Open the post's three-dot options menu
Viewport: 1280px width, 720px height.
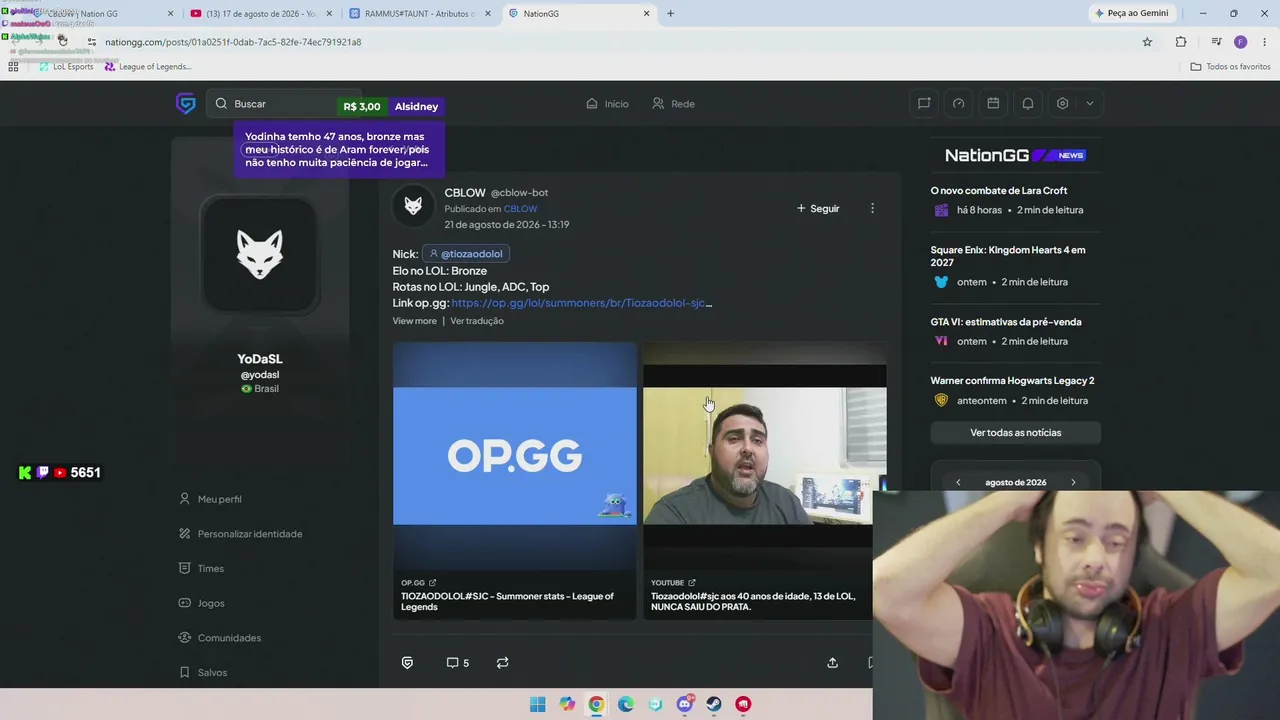[872, 208]
